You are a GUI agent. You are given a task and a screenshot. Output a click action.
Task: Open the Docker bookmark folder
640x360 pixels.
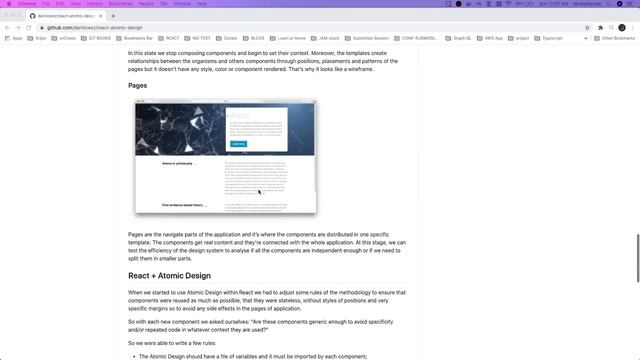[227, 38]
